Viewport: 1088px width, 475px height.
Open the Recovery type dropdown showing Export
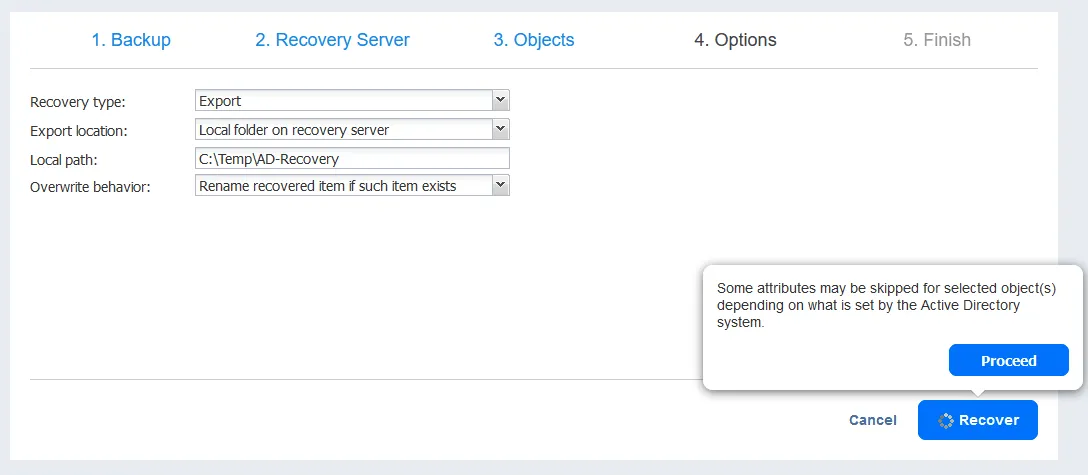tap(344, 101)
